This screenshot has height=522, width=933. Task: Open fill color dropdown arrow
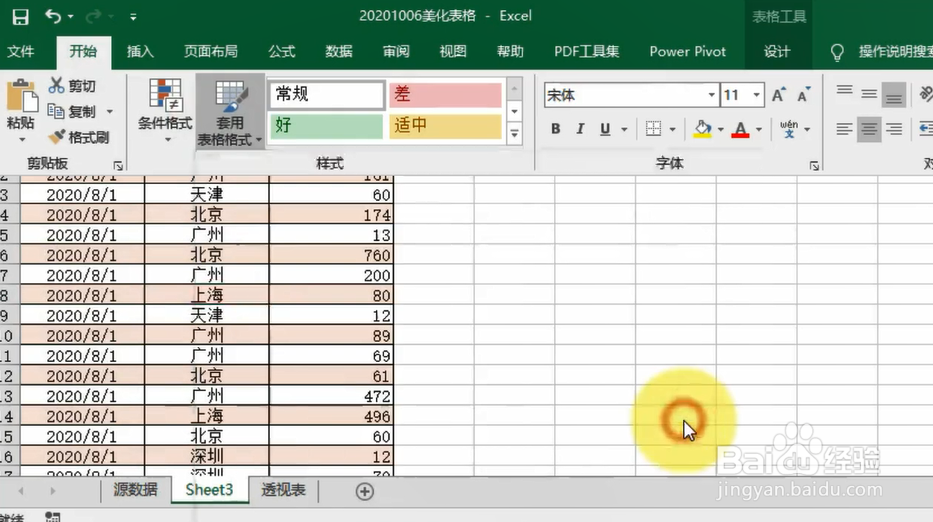(x=721, y=129)
